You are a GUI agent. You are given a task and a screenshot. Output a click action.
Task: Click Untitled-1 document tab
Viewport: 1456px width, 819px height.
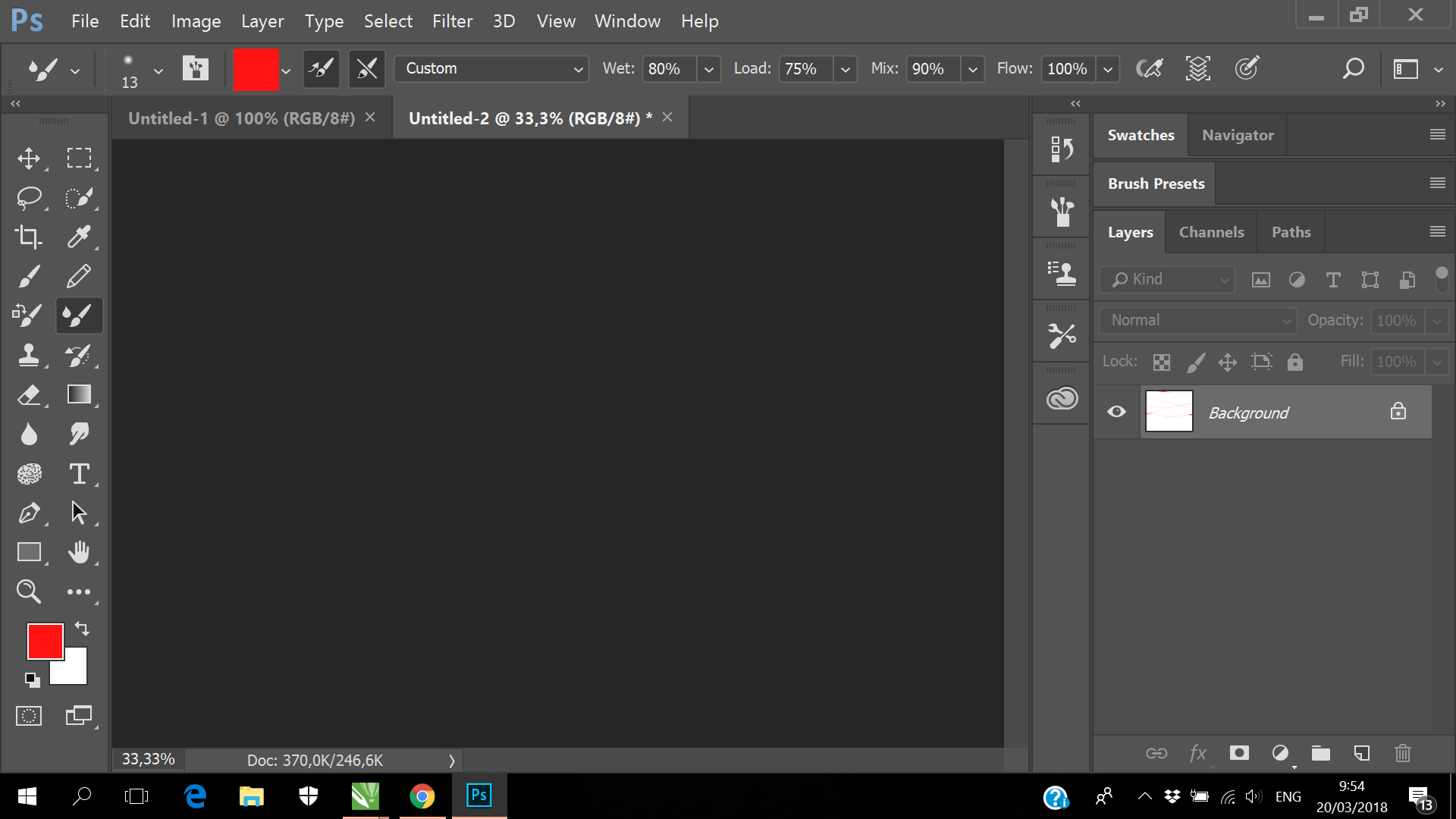[241, 118]
